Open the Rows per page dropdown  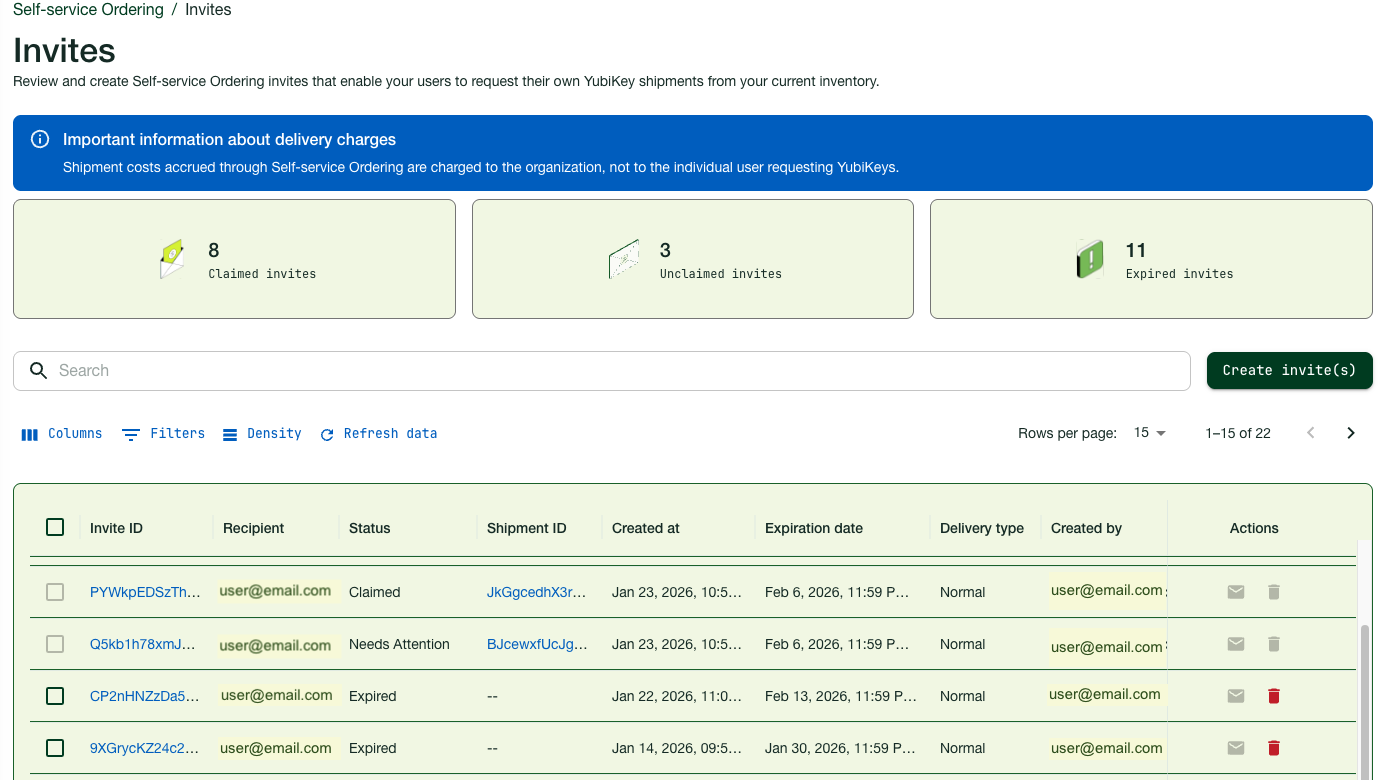pos(1150,433)
